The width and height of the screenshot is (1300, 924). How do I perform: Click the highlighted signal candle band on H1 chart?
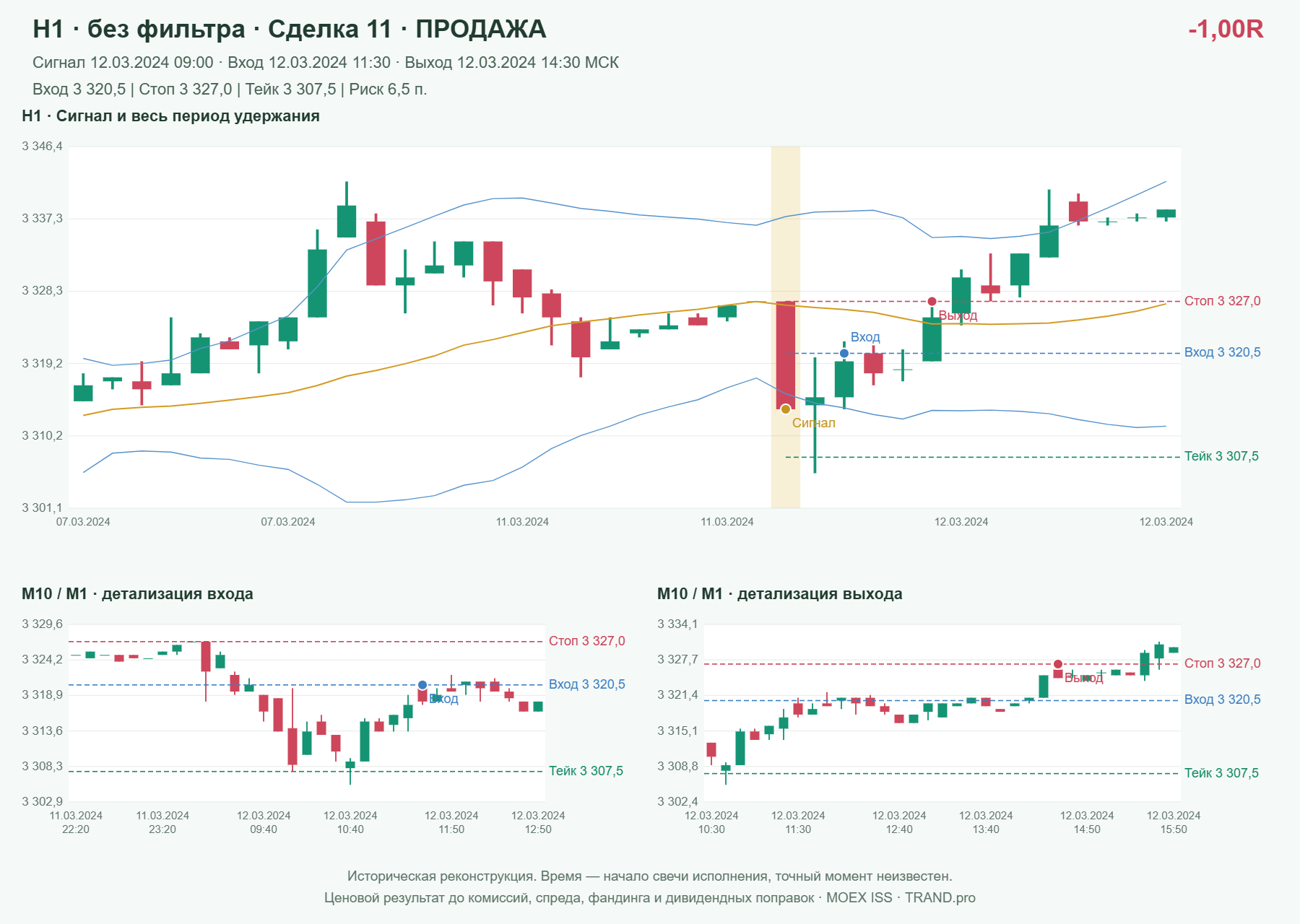786,327
